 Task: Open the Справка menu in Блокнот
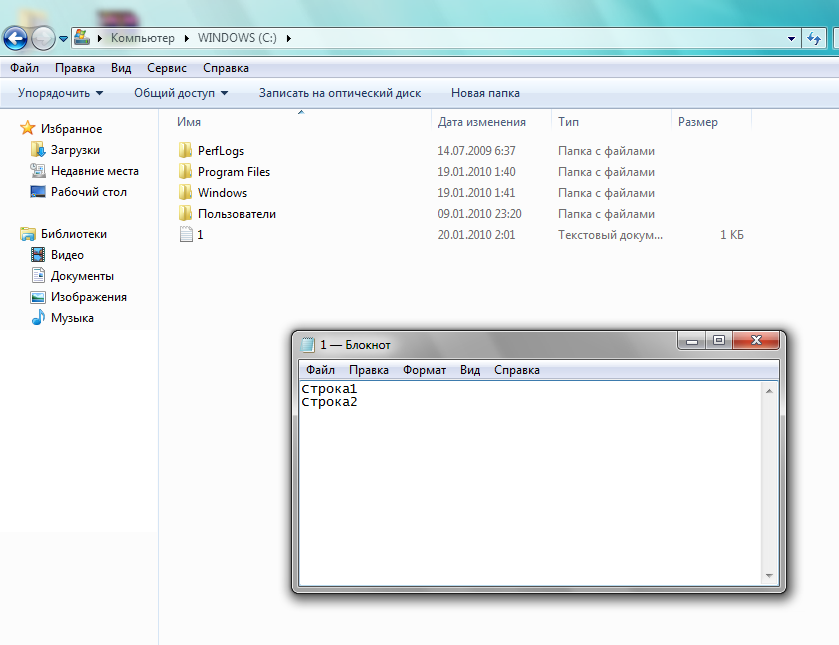point(517,370)
